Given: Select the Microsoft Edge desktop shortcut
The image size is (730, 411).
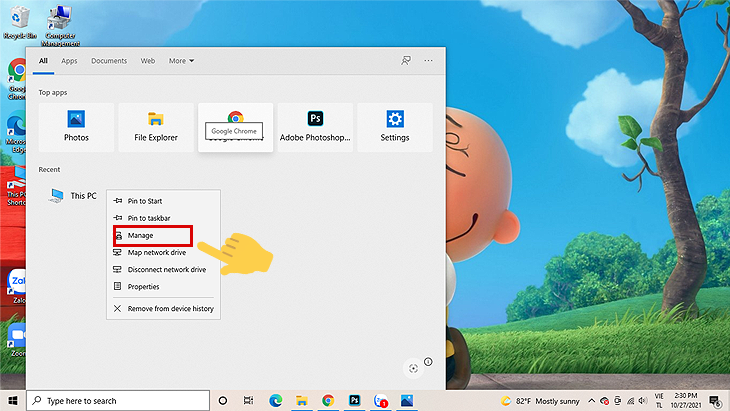Looking at the screenshot, I should point(17,132).
